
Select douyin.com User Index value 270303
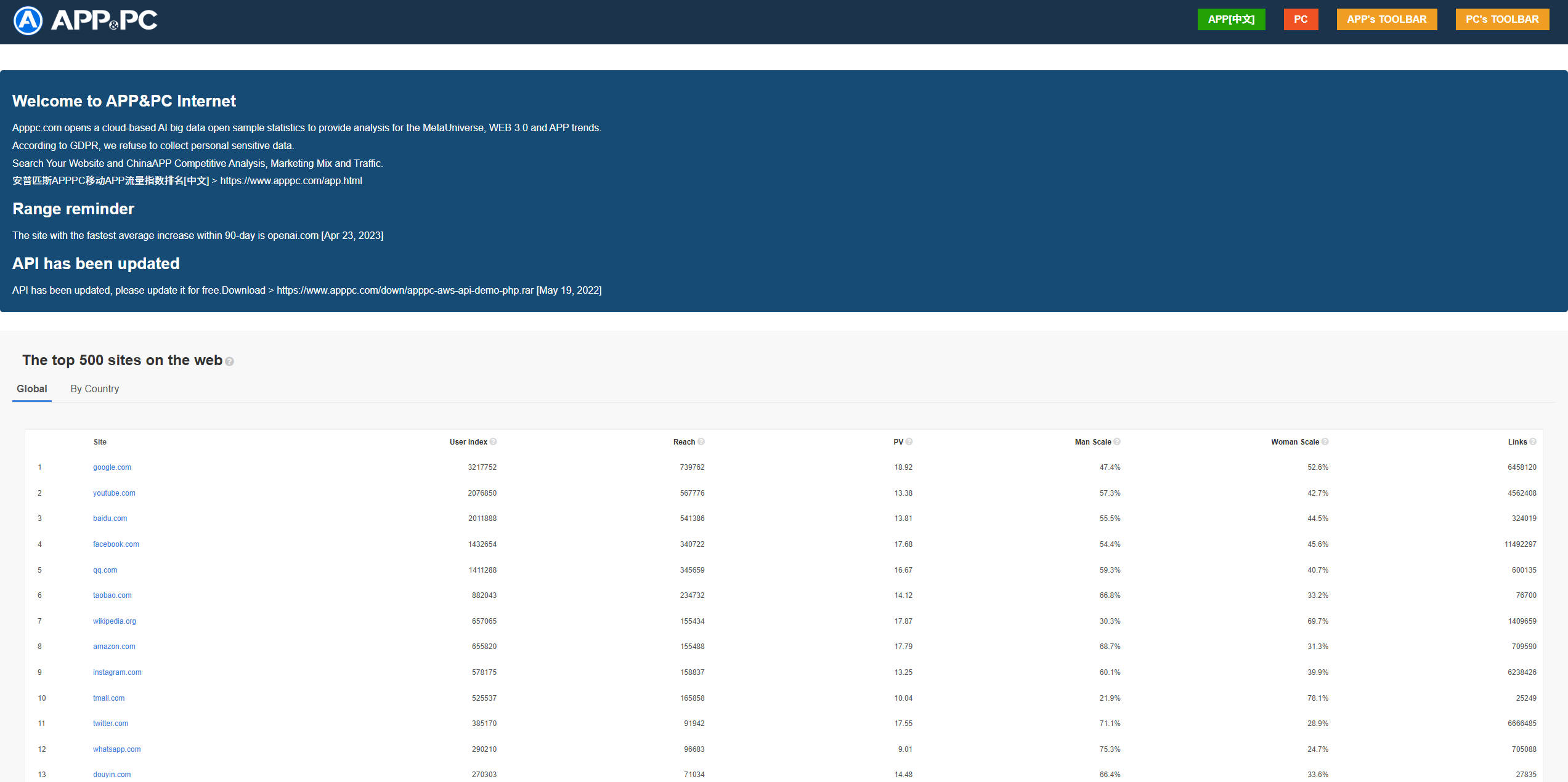tap(484, 775)
